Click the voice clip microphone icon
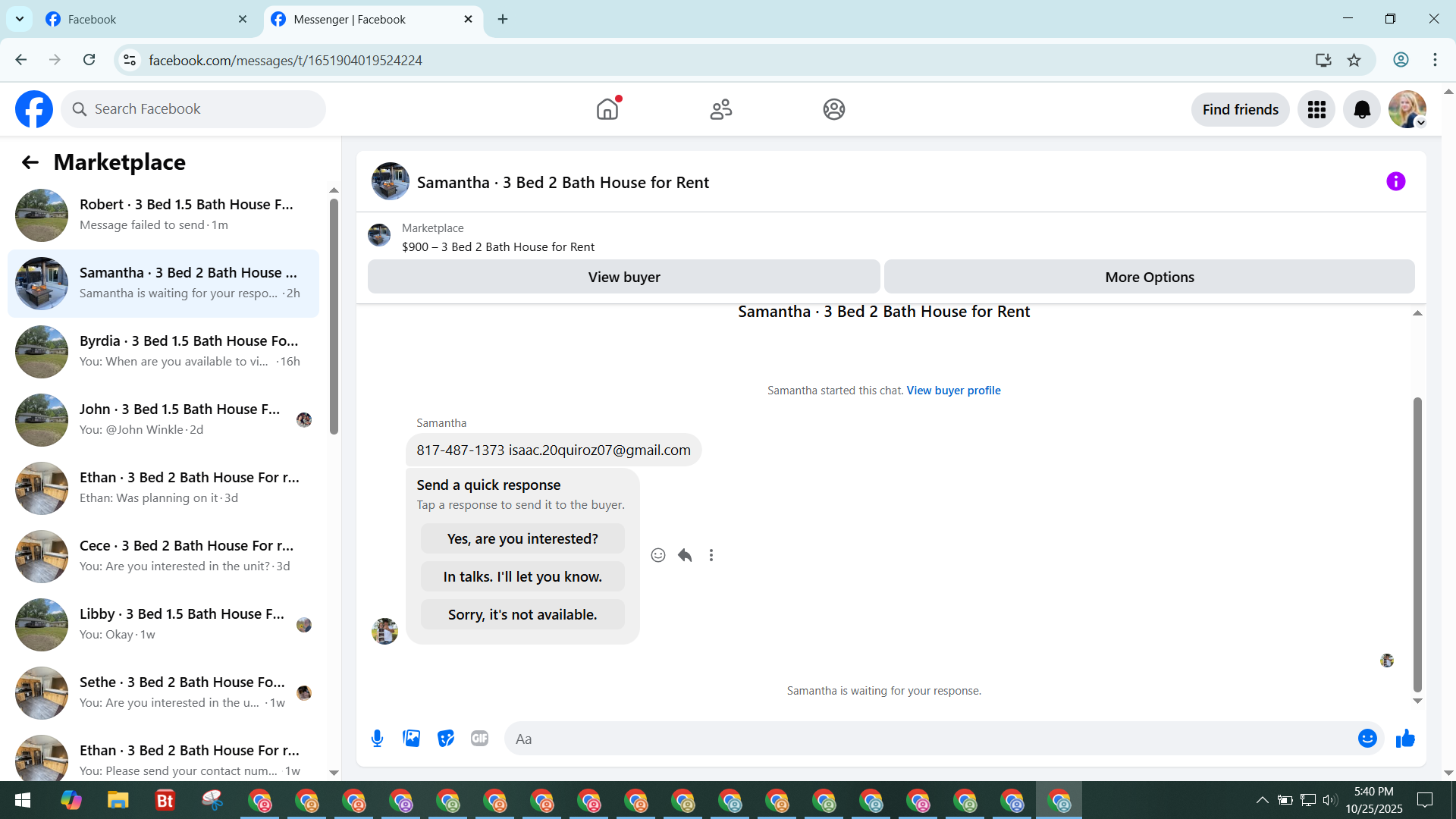The height and width of the screenshot is (819, 1456). tap(377, 739)
